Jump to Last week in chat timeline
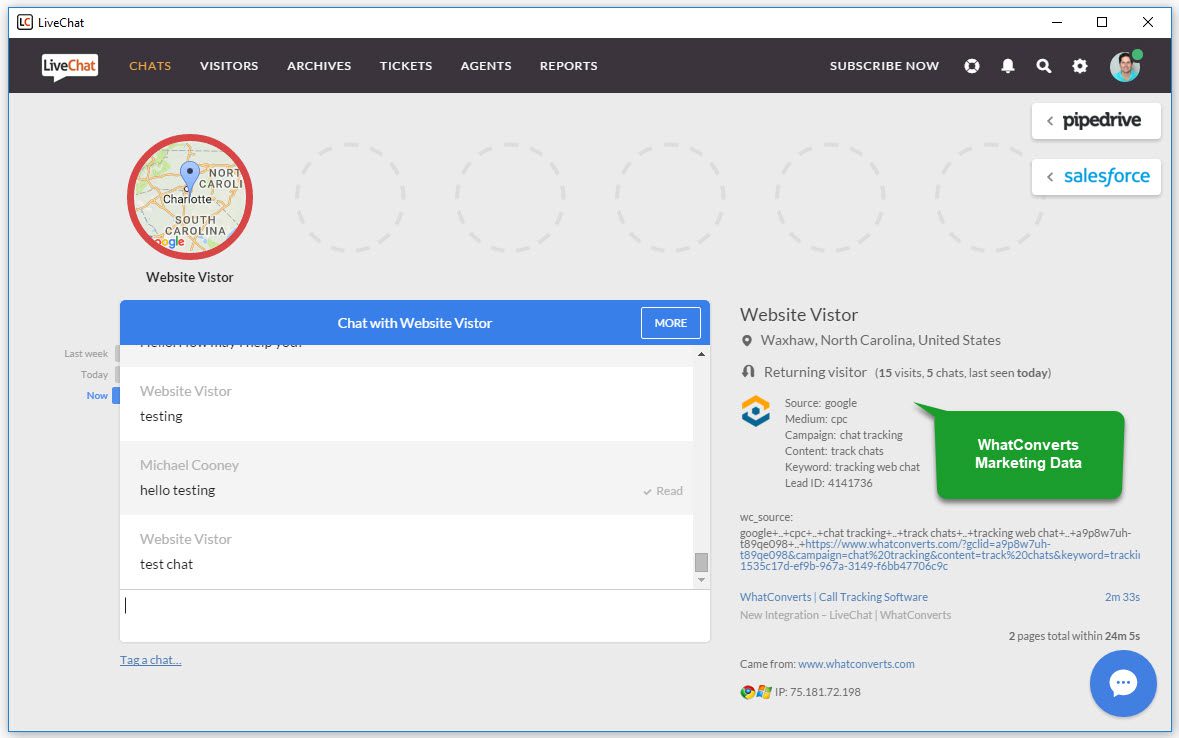 [x=86, y=354]
